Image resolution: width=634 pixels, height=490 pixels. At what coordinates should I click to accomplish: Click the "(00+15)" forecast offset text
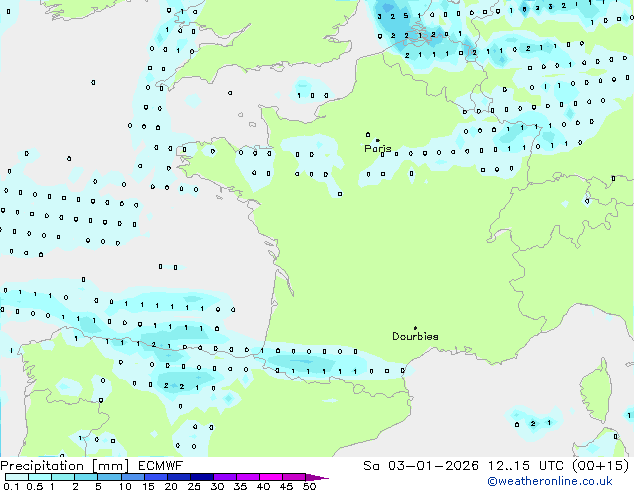click(601, 466)
